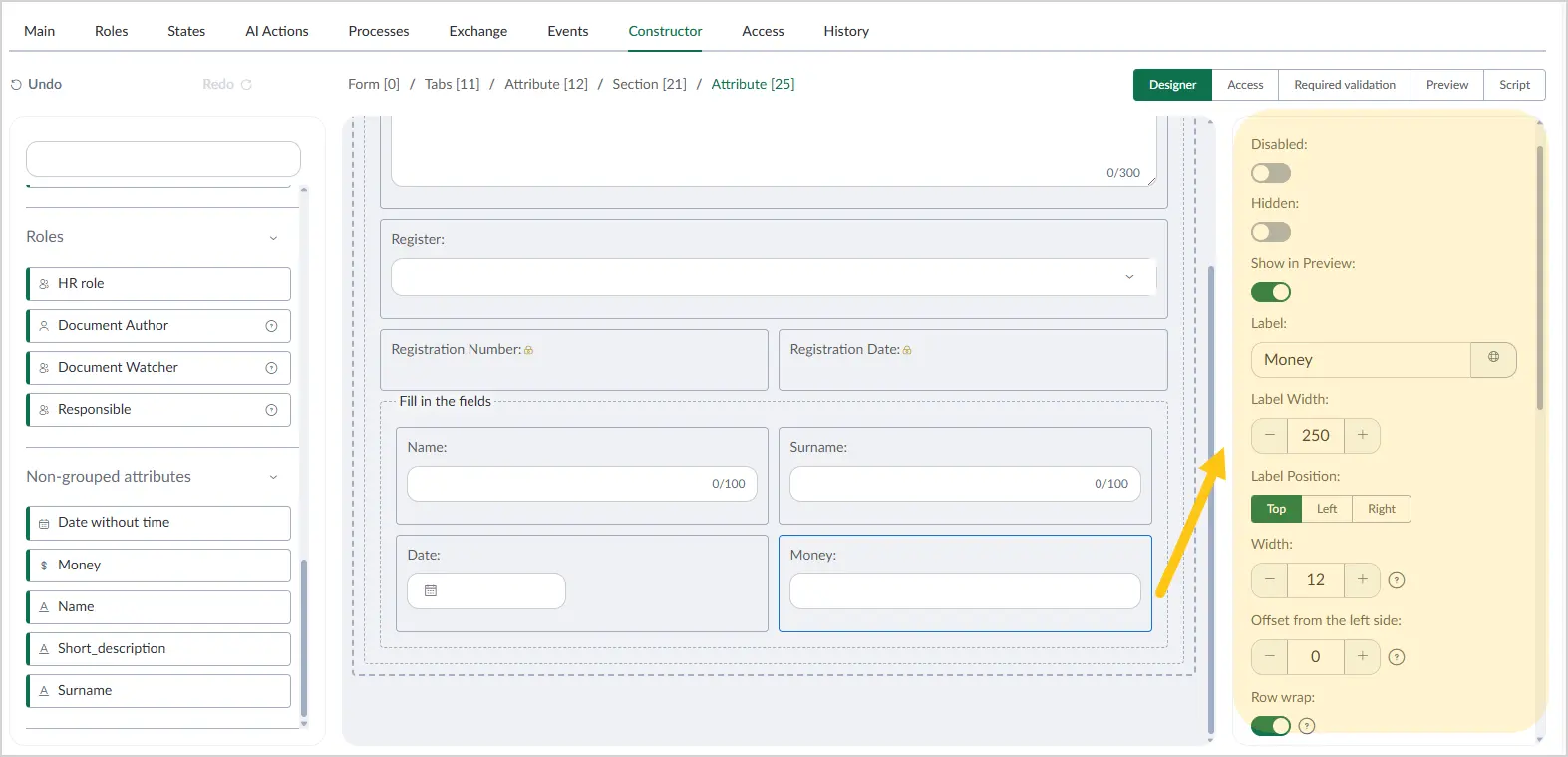Click the lock icon beside Registration Number
Viewport: 1568px width, 757px height.
[x=529, y=350]
